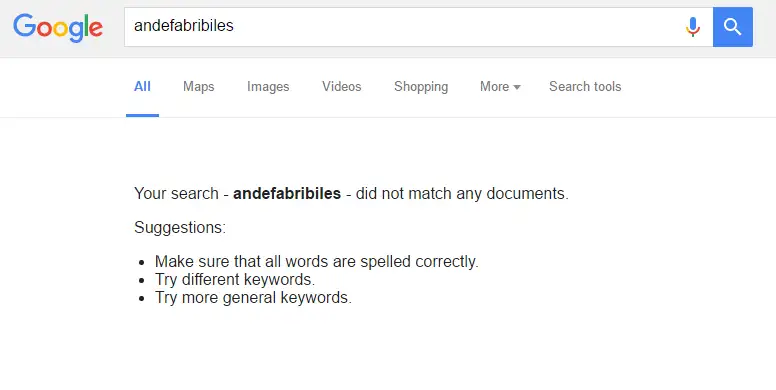Image resolution: width=776 pixels, height=390 pixels.
Task: Click the 'Try different keywords' suggestion
Action: click(235, 280)
